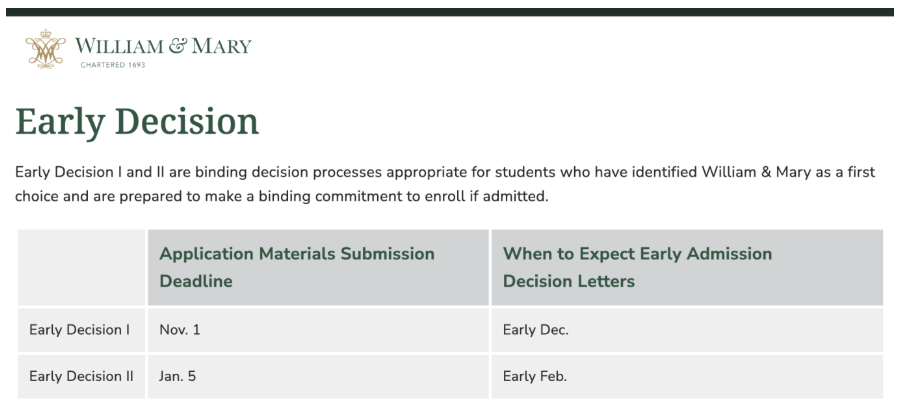
Task: Click the Chartered 1693 tagline
Action: click(x=113, y=65)
